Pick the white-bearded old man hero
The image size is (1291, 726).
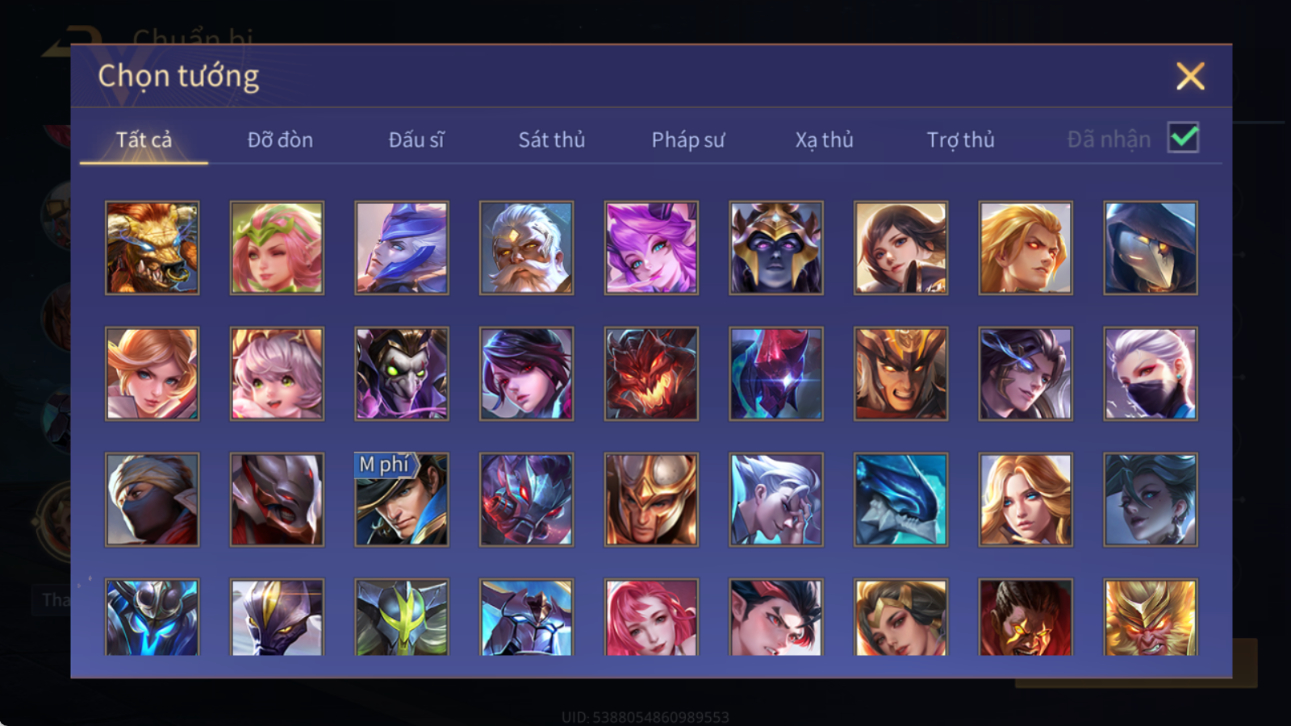pyautogui.click(x=526, y=248)
